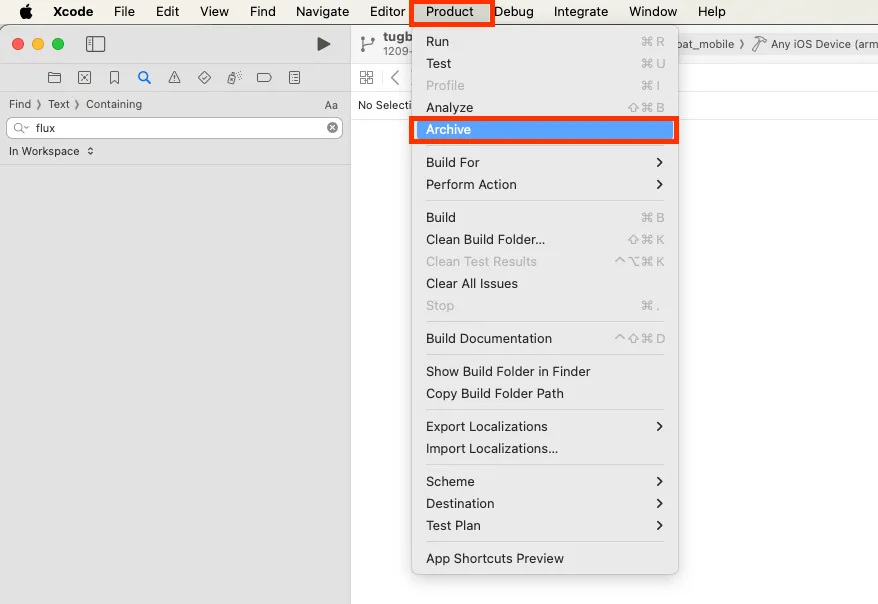Click the flux search text field
The height and width of the screenshot is (604, 878).
pos(174,128)
